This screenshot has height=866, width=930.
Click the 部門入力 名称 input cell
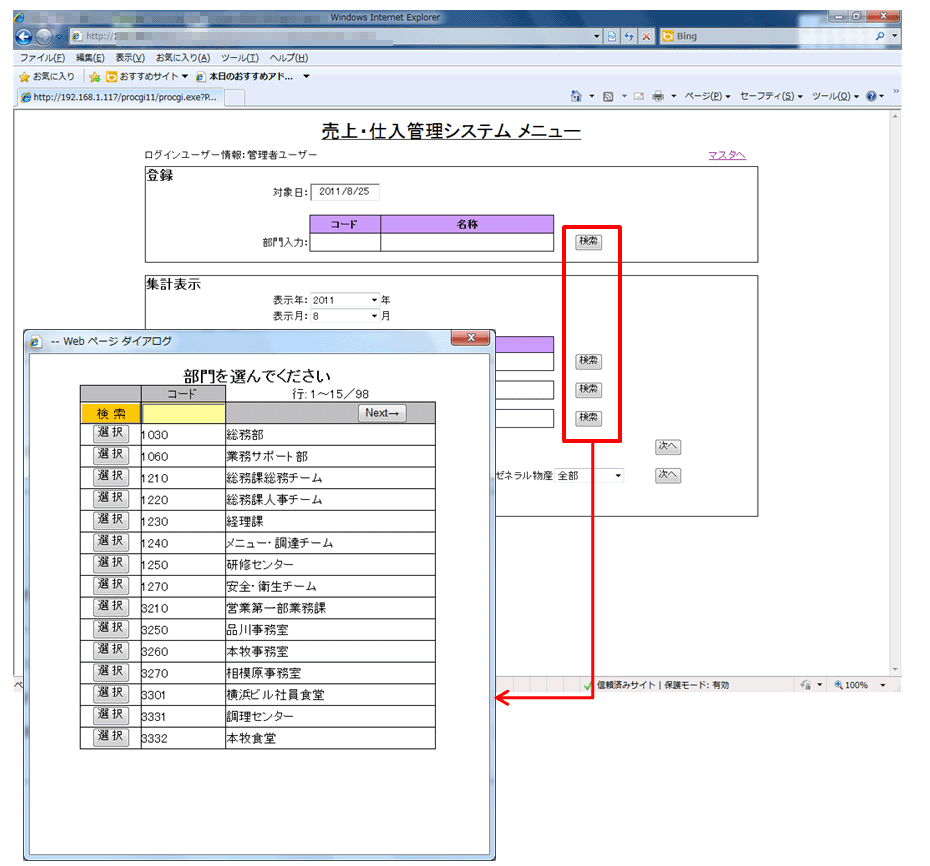point(467,243)
